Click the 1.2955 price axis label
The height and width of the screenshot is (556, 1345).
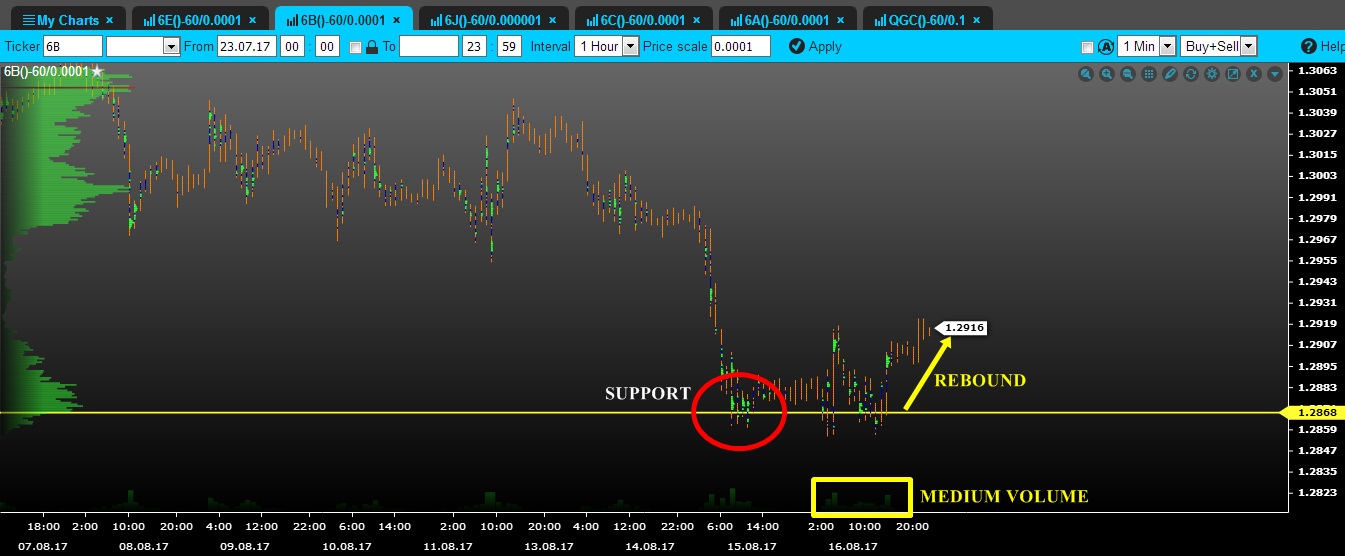(1316, 260)
